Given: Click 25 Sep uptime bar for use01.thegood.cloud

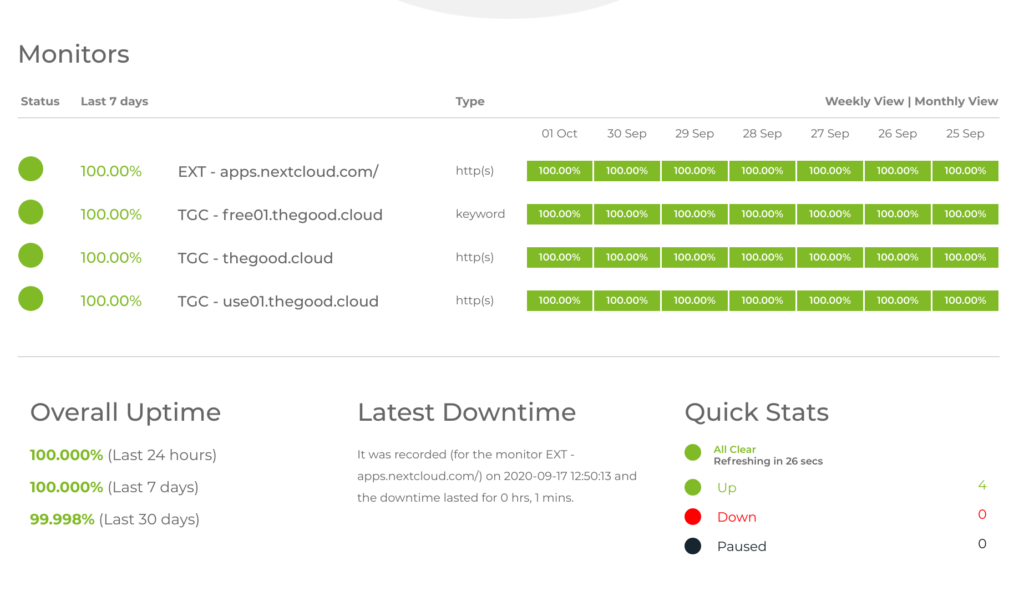Looking at the screenshot, I should (x=965, y=300).
